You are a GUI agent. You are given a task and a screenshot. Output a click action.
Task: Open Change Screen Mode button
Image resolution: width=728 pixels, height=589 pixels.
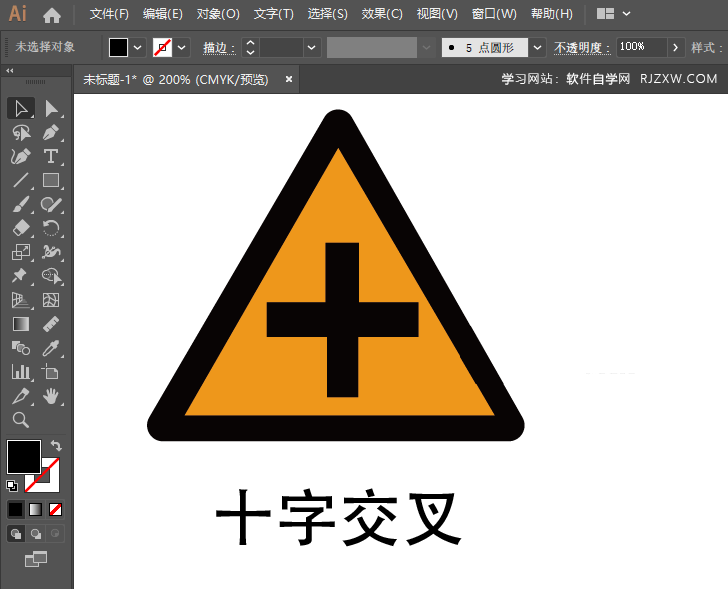click(x=36, y=559)
